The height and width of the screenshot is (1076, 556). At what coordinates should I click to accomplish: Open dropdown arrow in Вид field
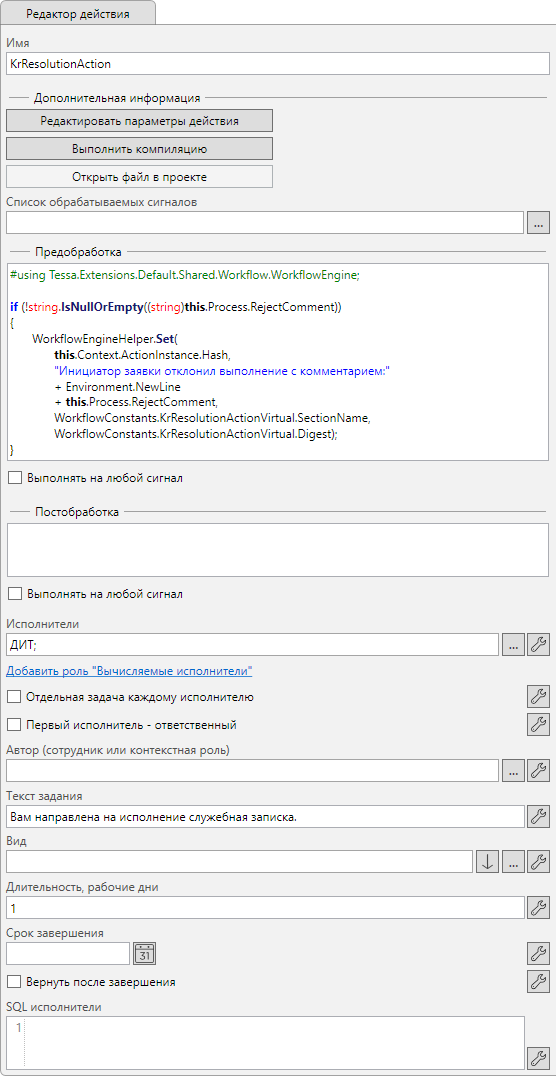click(x=487, y=862)
